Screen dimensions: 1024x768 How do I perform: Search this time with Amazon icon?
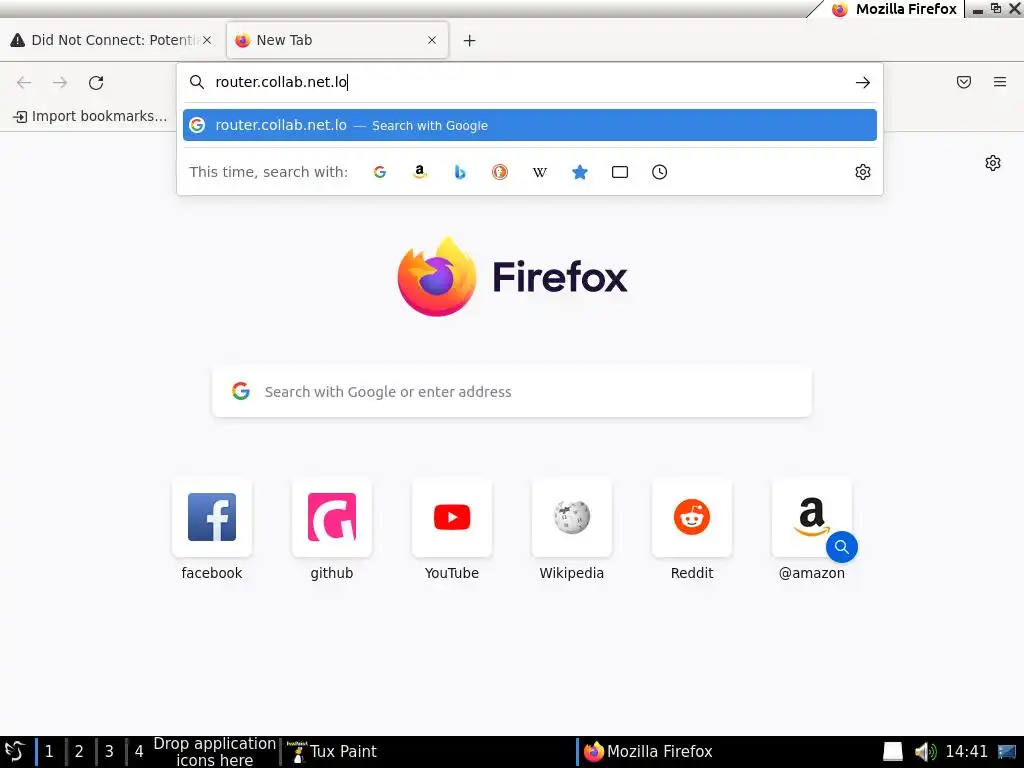420,172
